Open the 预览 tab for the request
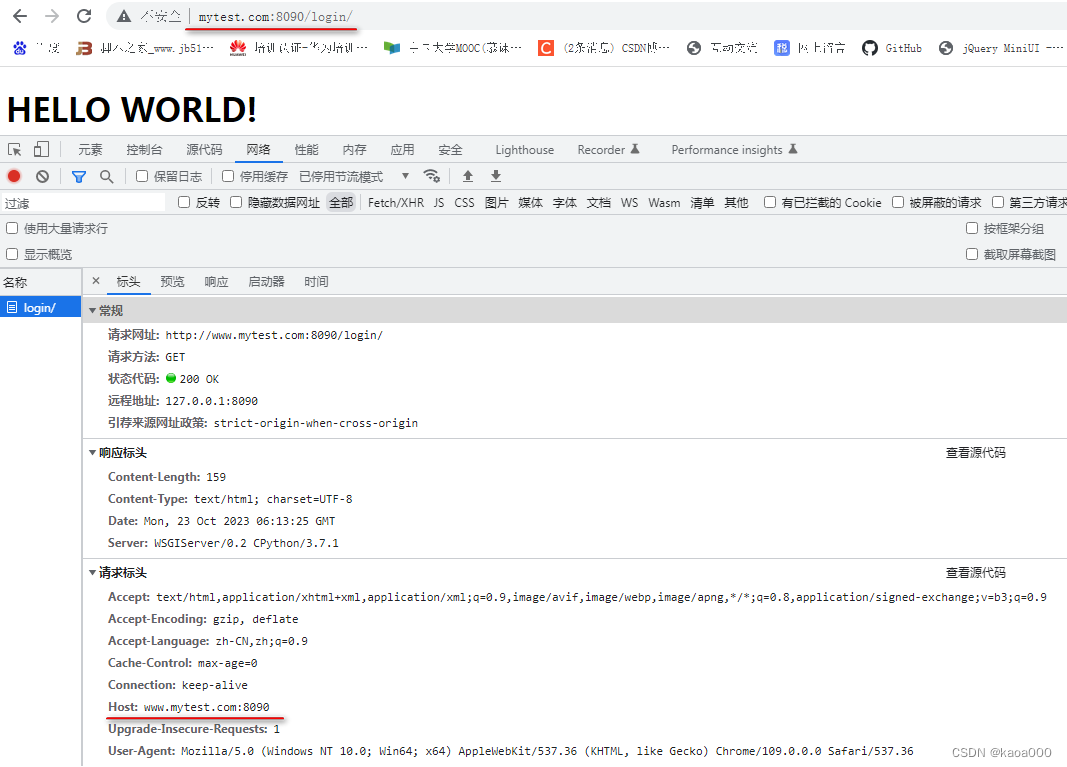 click(172, 281)
